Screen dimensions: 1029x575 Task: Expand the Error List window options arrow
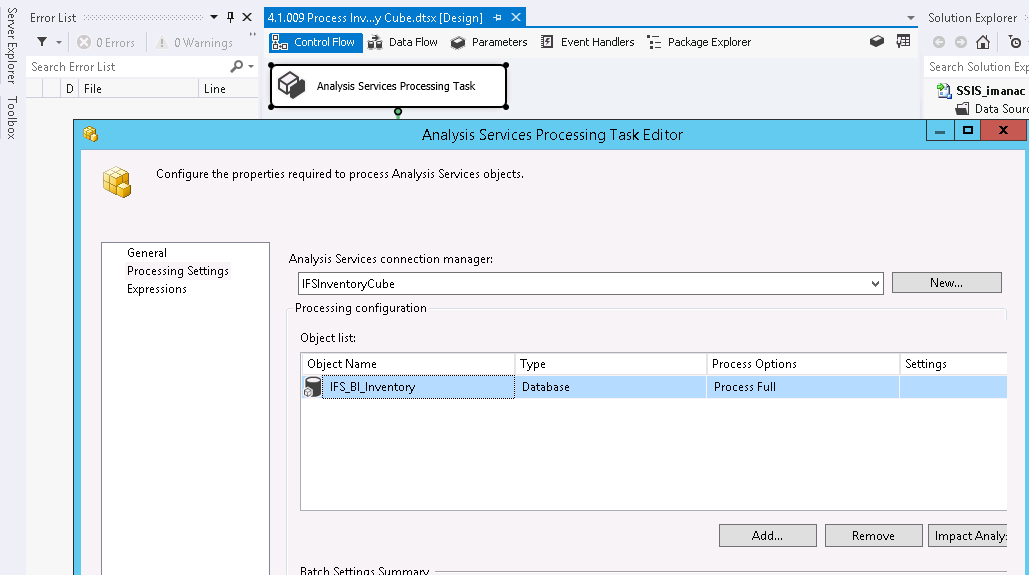point(214,18)
